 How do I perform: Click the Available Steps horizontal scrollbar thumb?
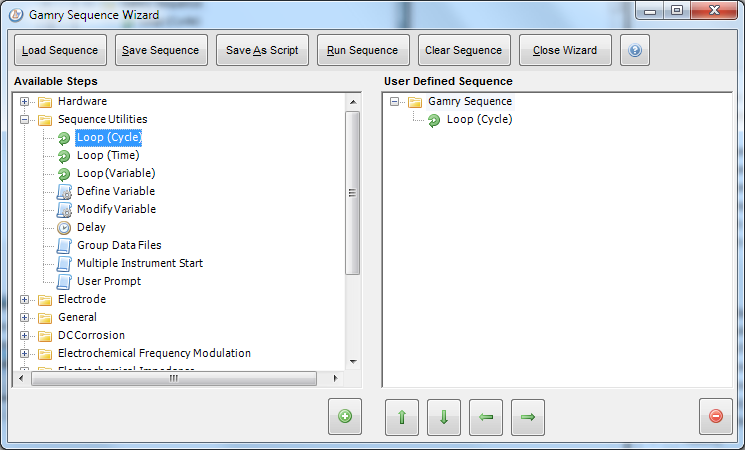click(174, 378)
